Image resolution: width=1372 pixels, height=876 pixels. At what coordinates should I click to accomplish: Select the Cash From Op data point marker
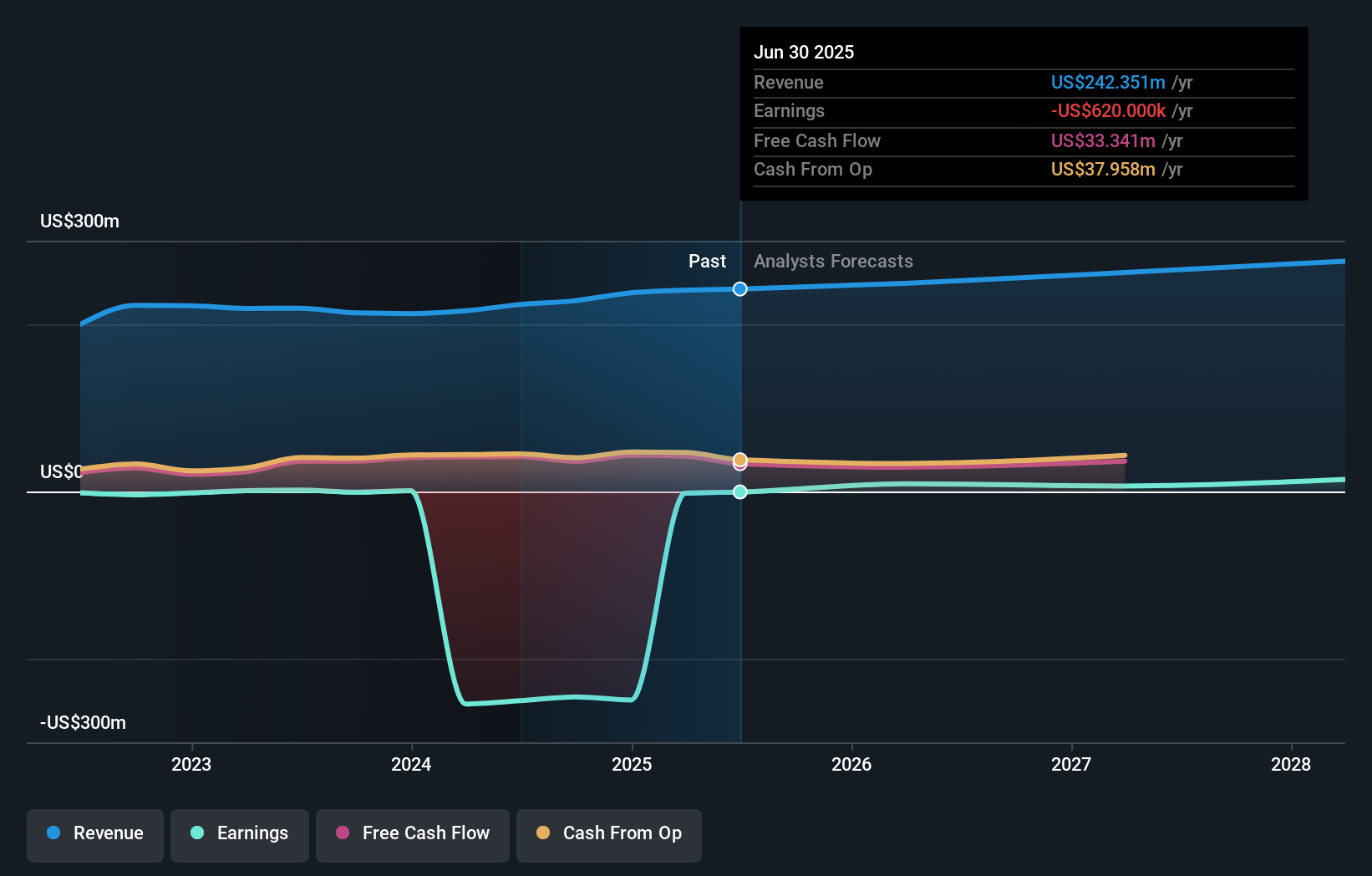[740, 460]
